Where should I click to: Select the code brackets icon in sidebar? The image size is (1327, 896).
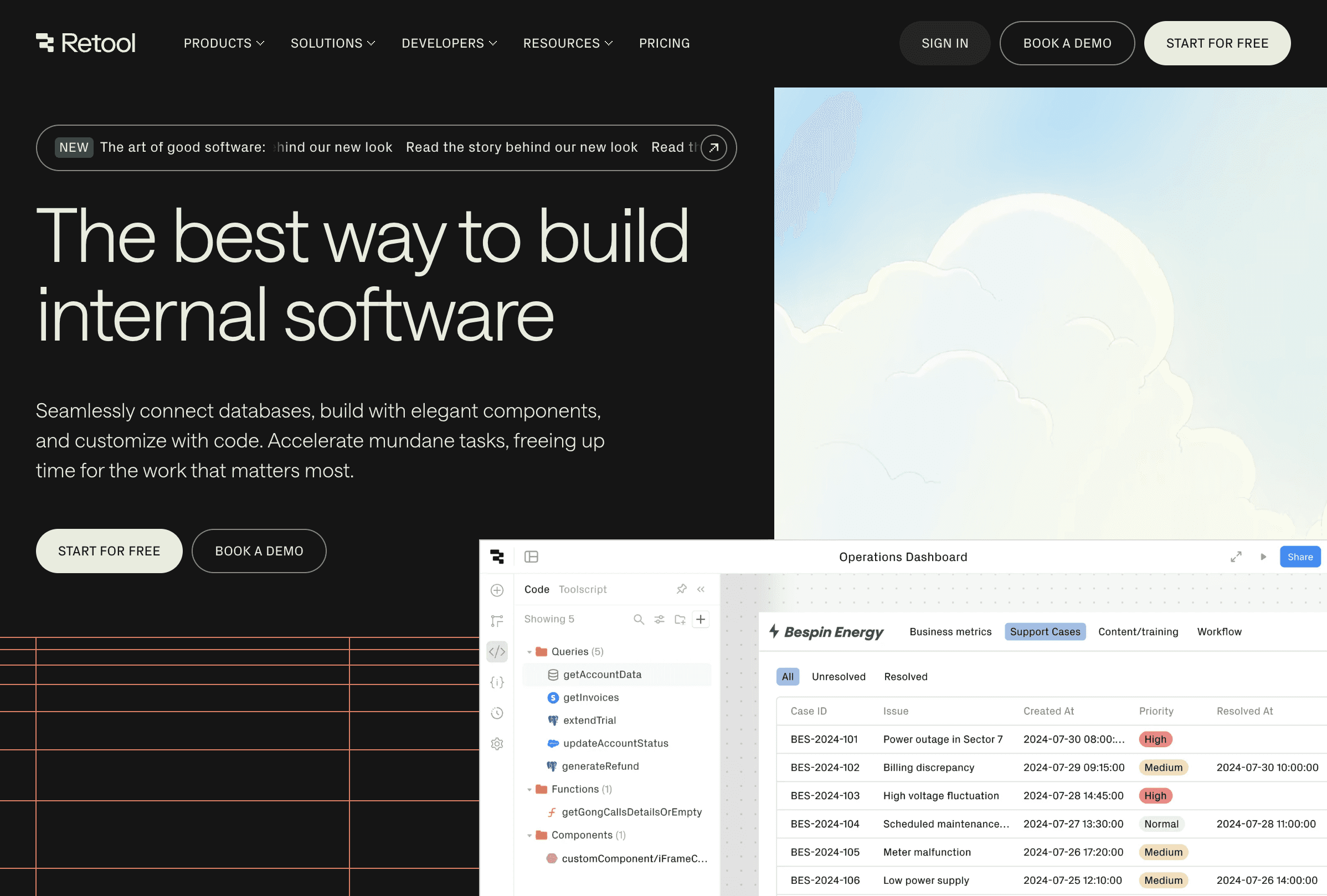(497, 652)
